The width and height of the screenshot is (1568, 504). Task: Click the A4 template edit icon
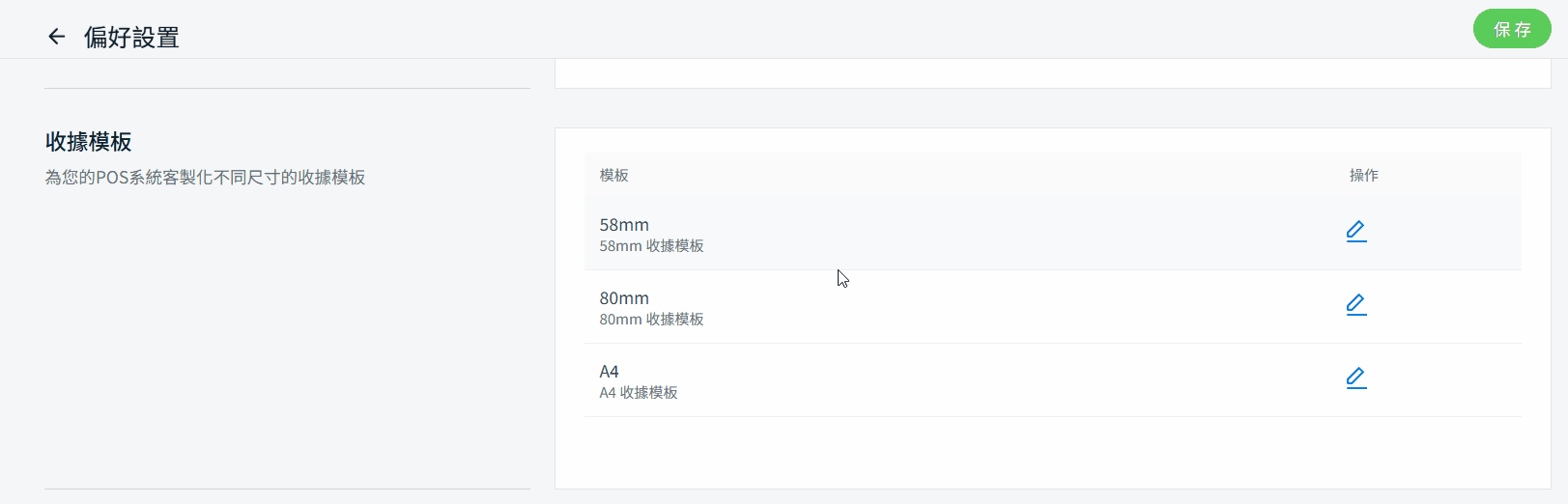(x=1356, y=378)
